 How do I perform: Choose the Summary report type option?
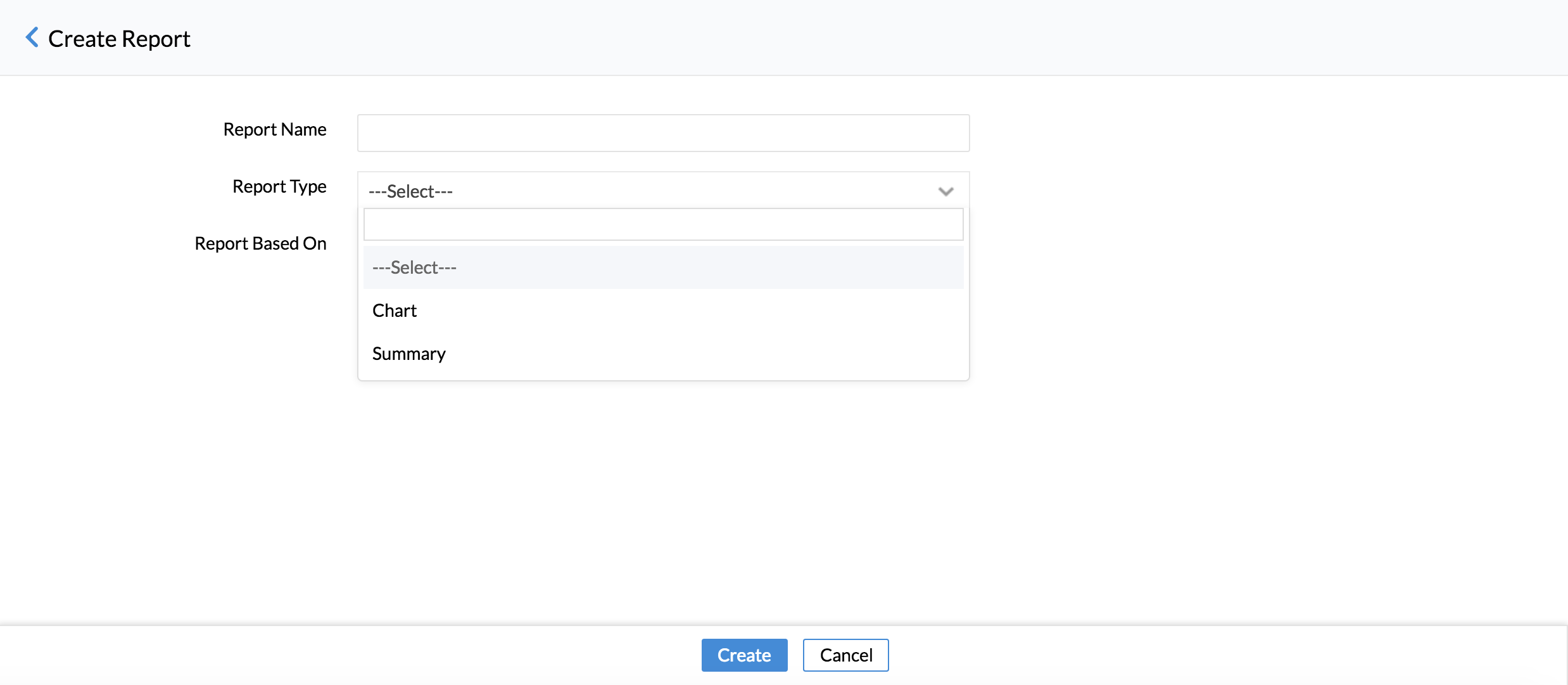(409, 354)
